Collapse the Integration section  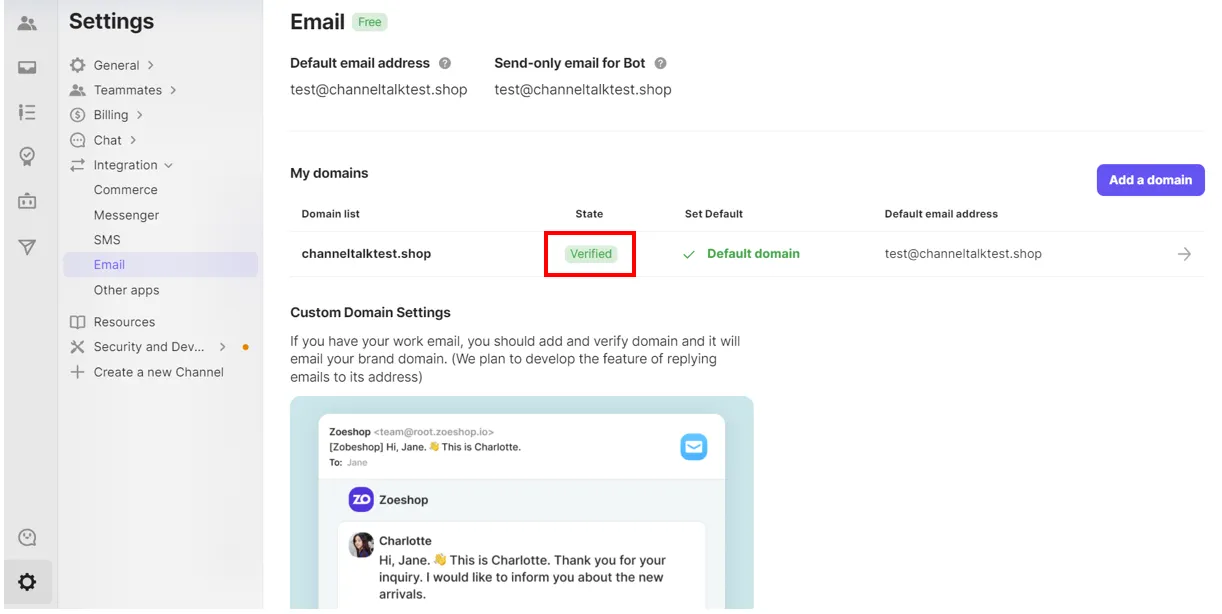(x=126, y=165)
